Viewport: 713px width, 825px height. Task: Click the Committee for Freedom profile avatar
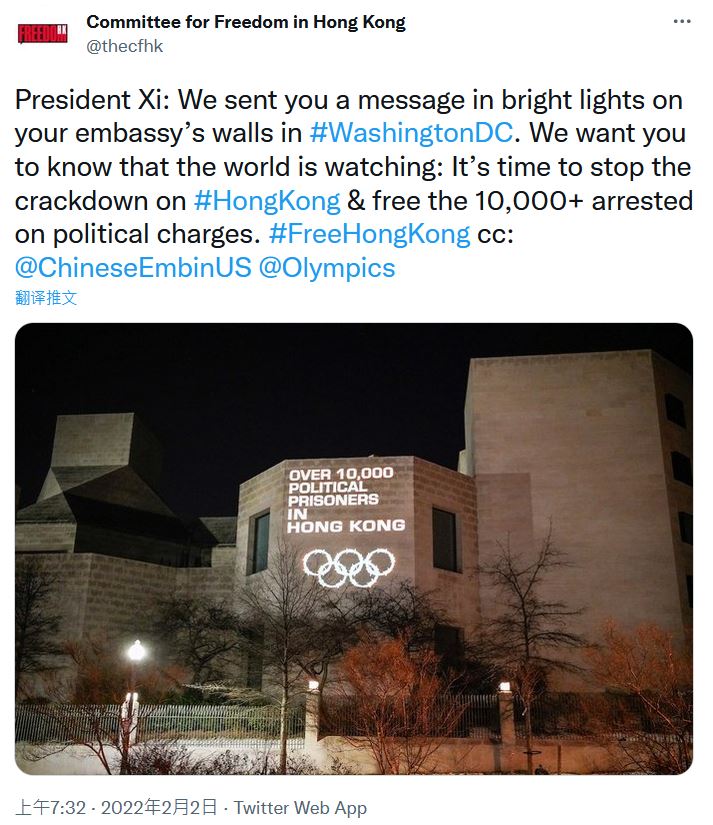[x=43, y=34]
